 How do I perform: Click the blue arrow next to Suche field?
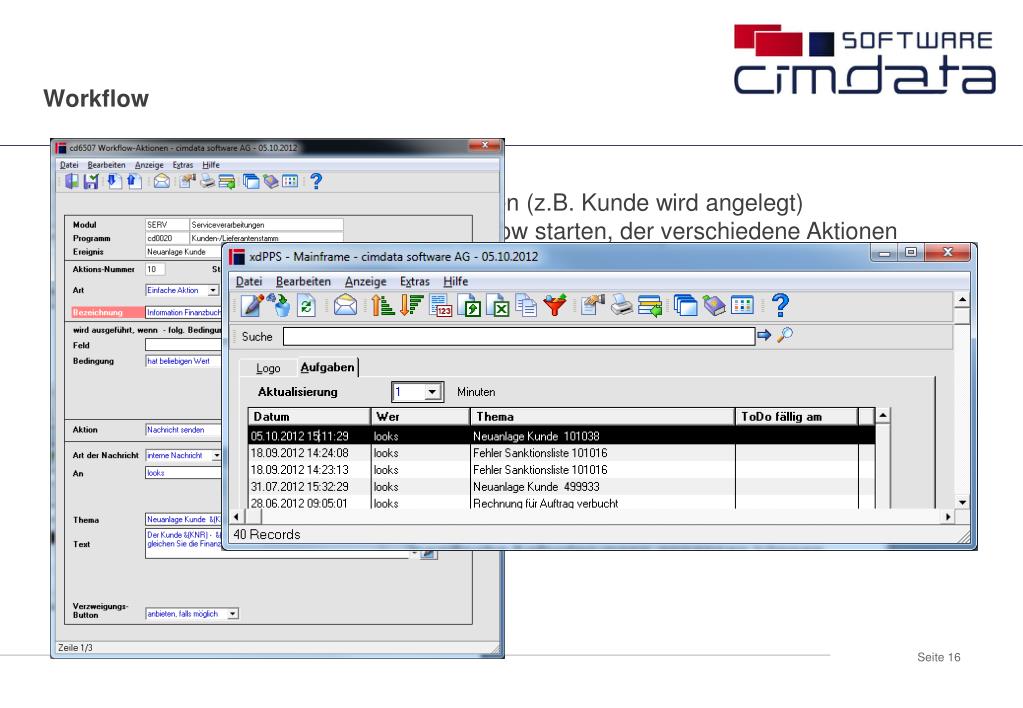[764, 335]
